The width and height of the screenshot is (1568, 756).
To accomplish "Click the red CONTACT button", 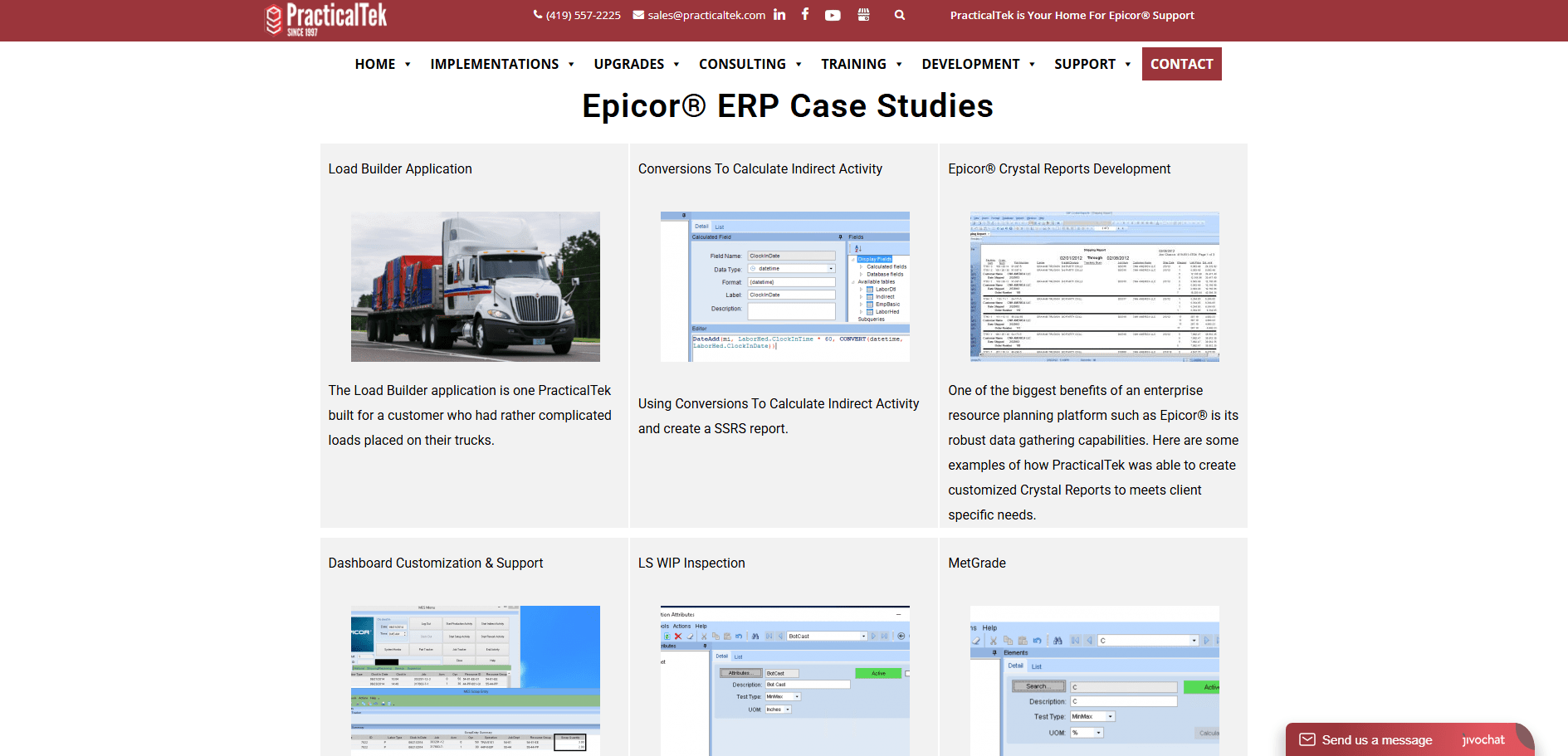I will [1182, 64].
